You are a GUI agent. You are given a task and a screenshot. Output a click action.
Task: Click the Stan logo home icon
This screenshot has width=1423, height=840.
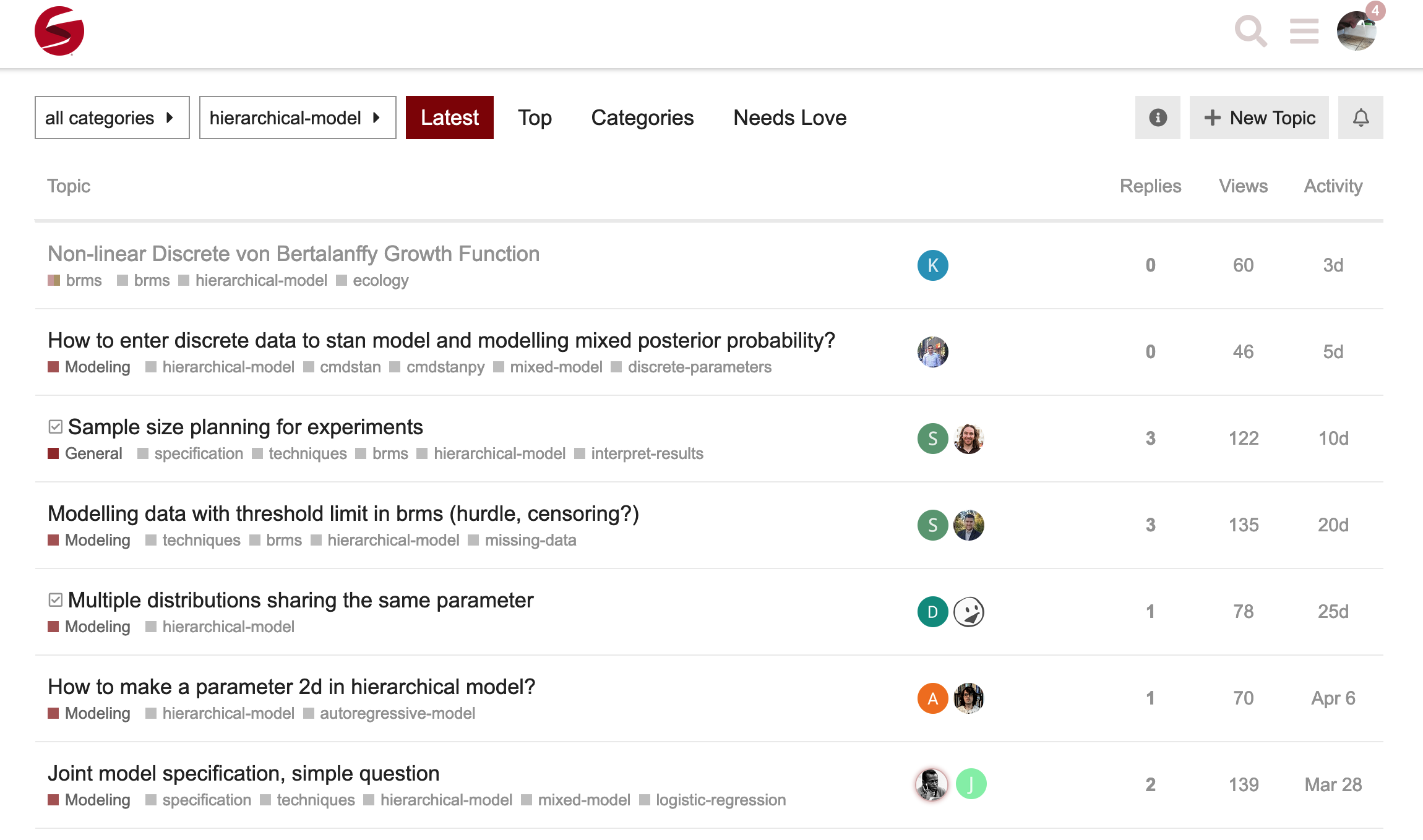coord(59,31)
